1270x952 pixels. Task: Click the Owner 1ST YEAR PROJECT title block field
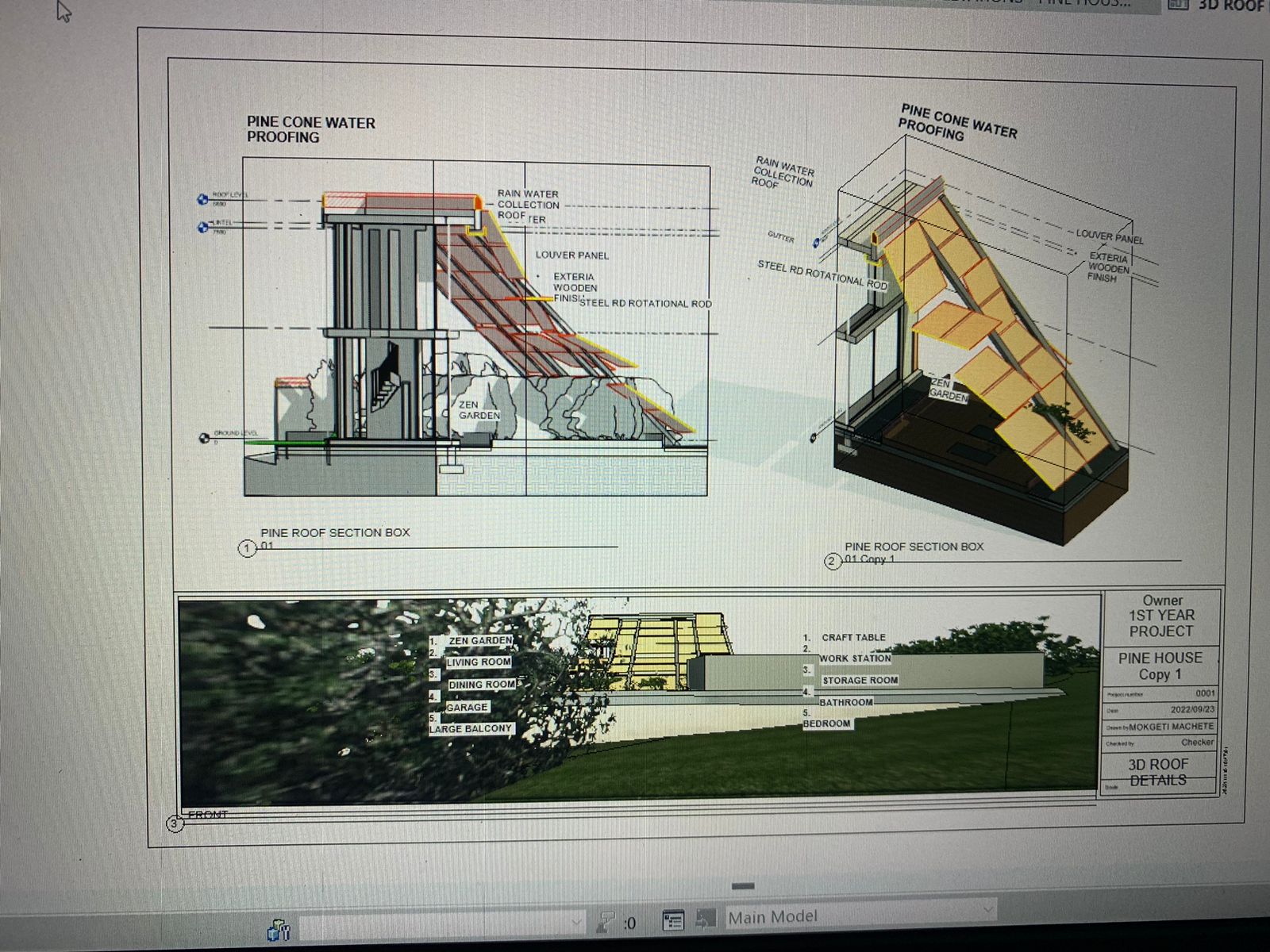[x=1161, y=616]
